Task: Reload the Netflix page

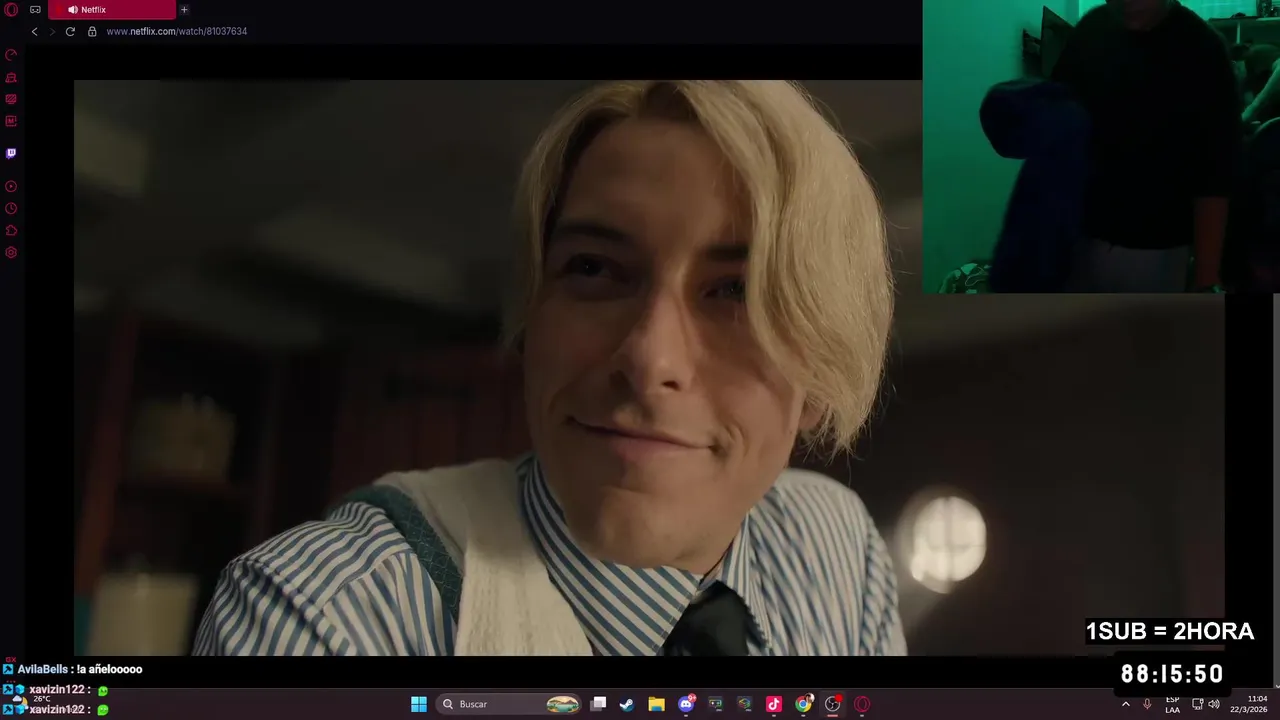Action: (70, 32)
